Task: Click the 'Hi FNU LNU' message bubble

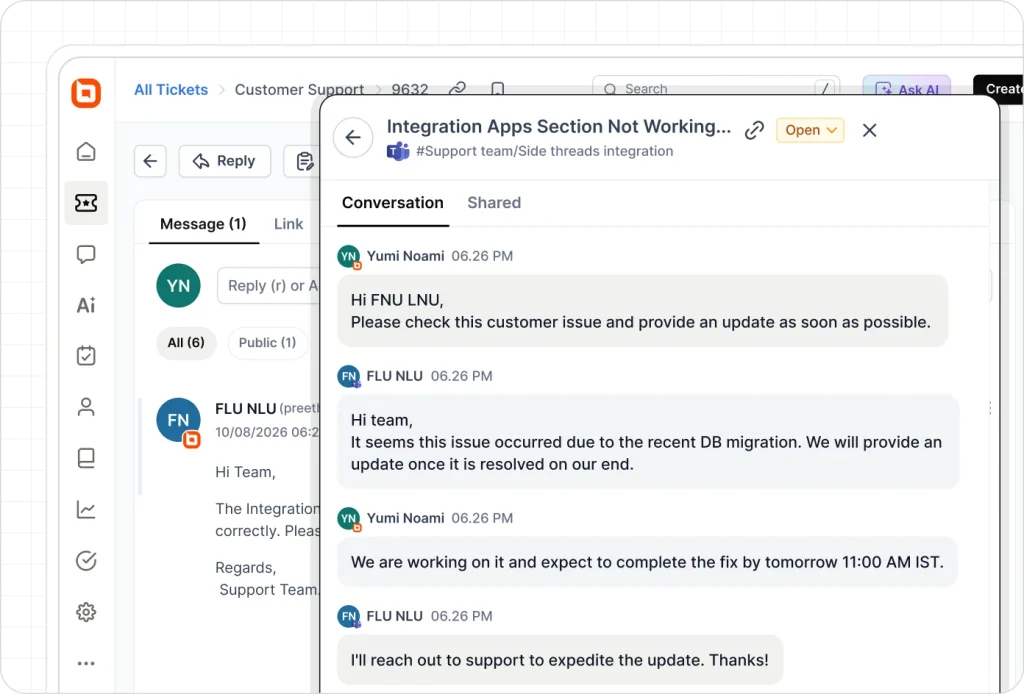Action: point(643,311)
